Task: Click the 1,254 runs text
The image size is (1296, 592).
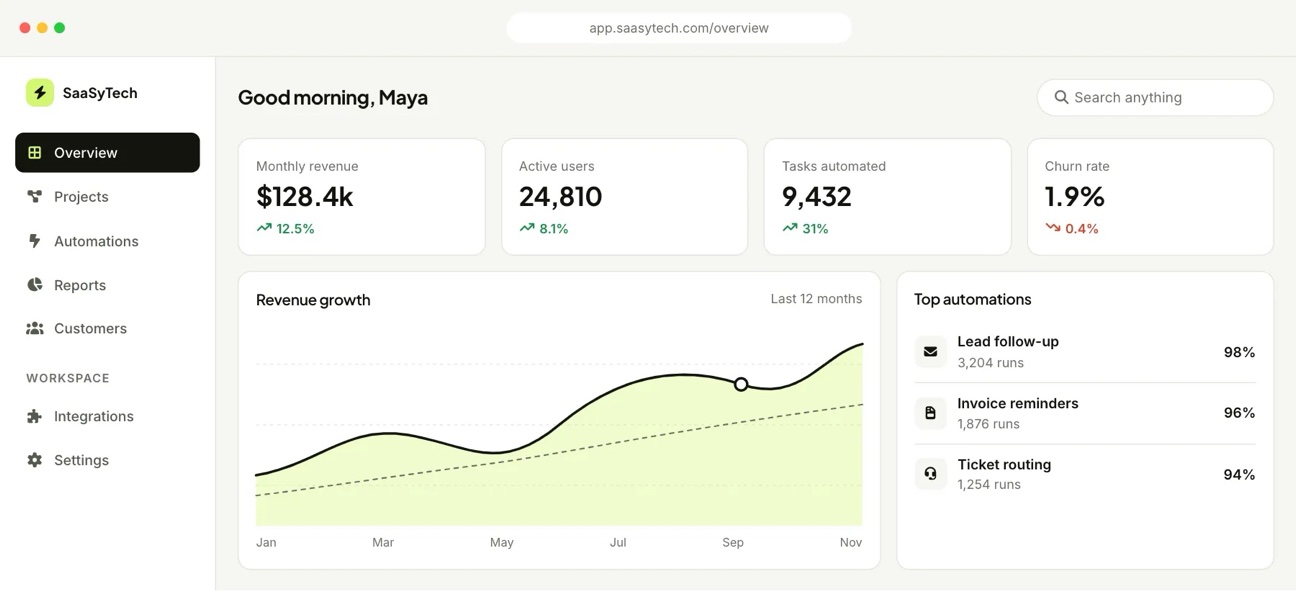Action: point(989,485)
